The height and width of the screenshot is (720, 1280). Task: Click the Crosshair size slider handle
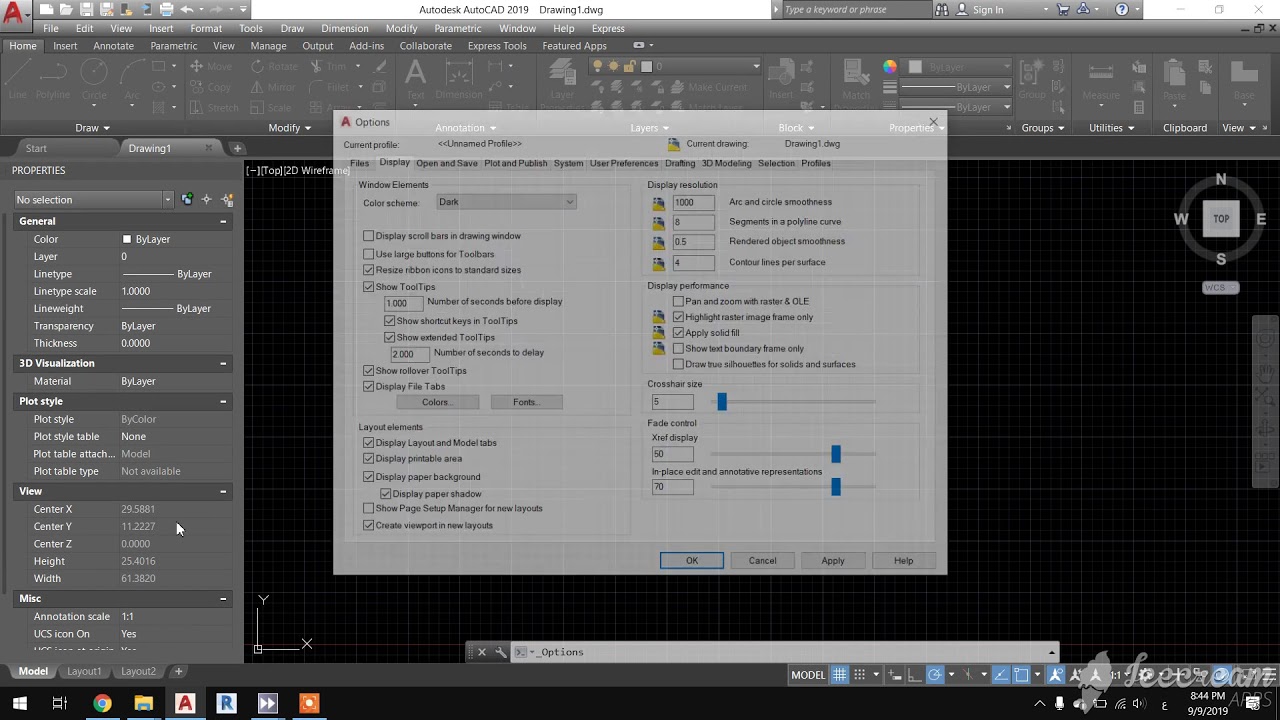pyautogui.click(x=722, y=402)
